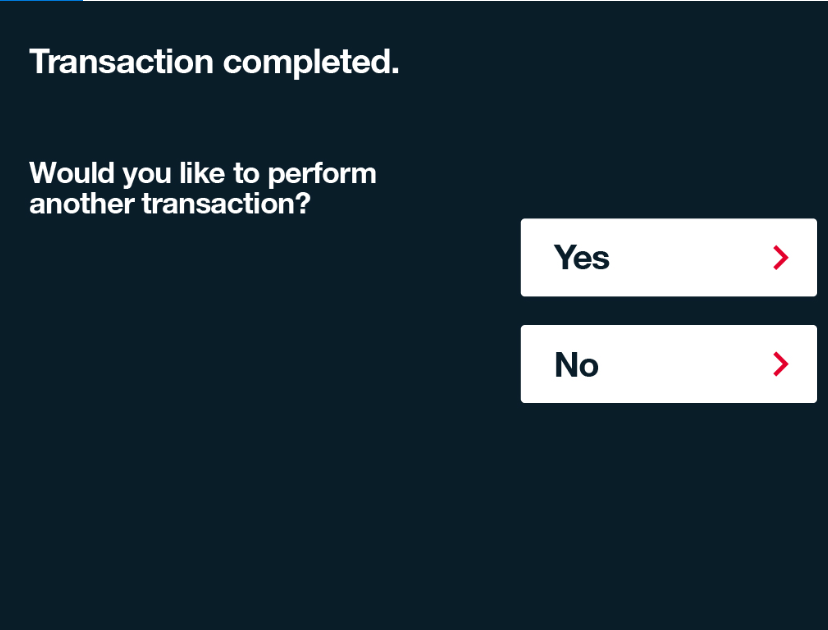Click the white No option box
Viewport: 828px width, 630px height.
668,364
